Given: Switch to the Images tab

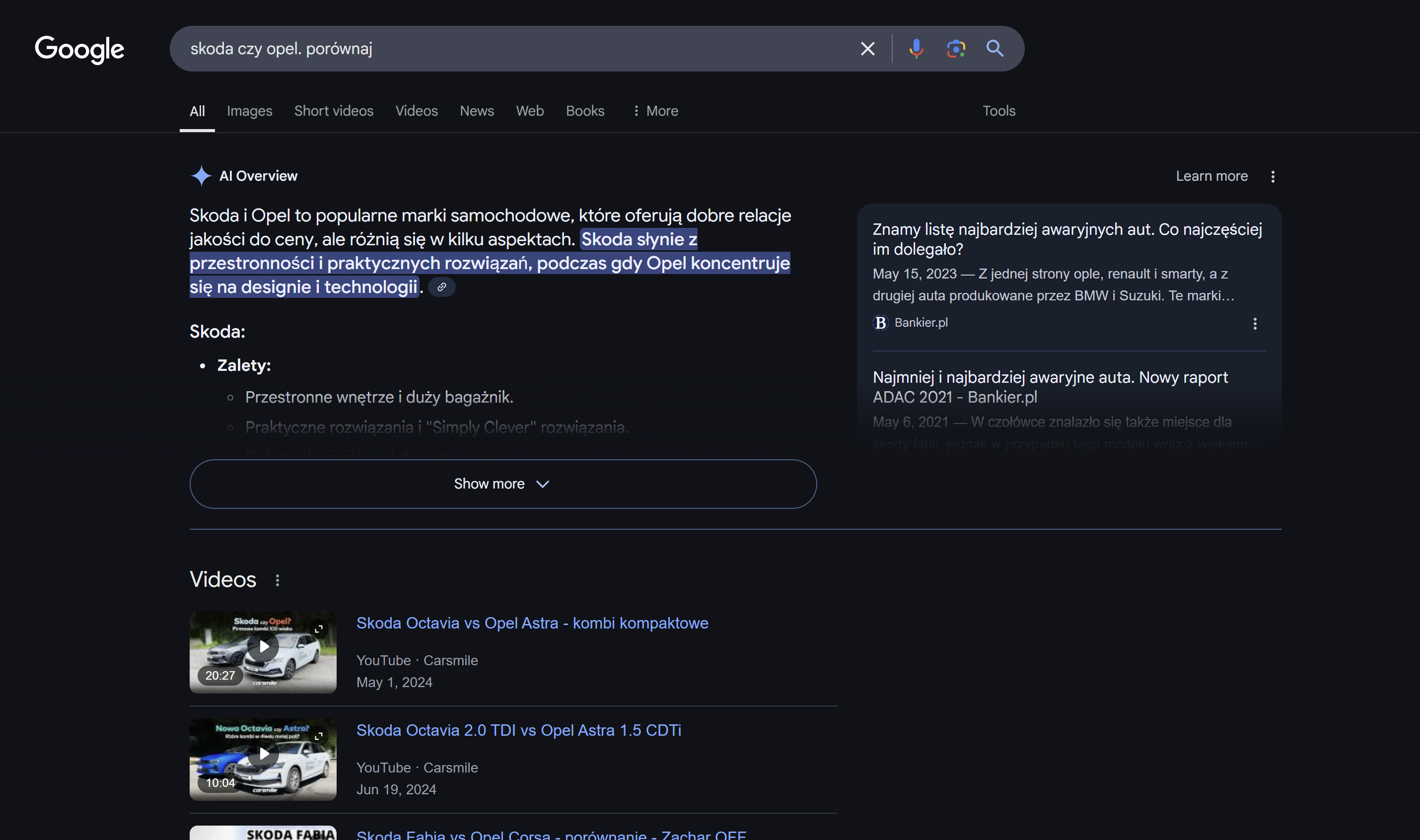Looking at the screenshot, I should [x=250, y=111].
